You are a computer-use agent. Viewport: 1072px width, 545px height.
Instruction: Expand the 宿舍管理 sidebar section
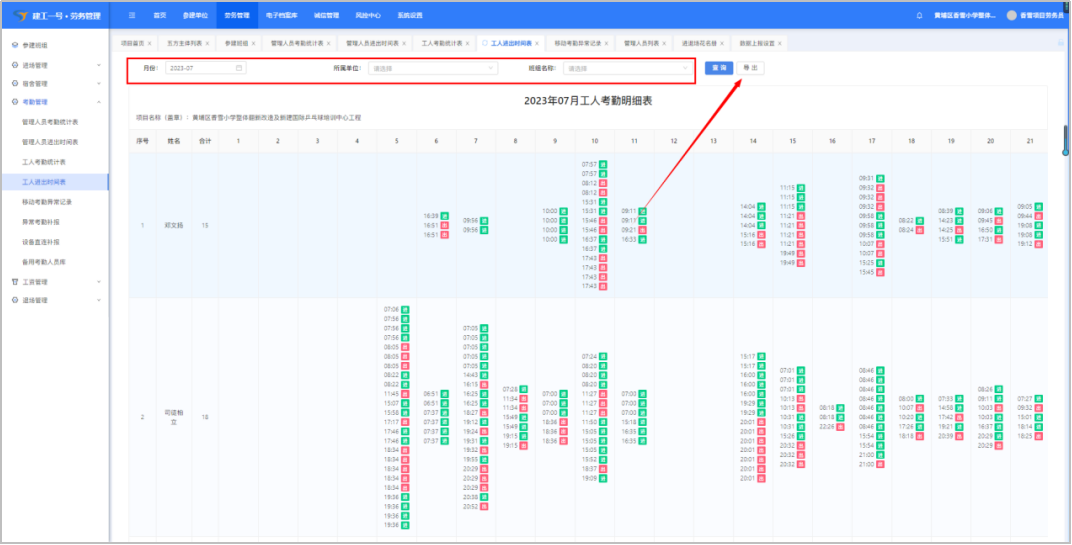point(98,83)
